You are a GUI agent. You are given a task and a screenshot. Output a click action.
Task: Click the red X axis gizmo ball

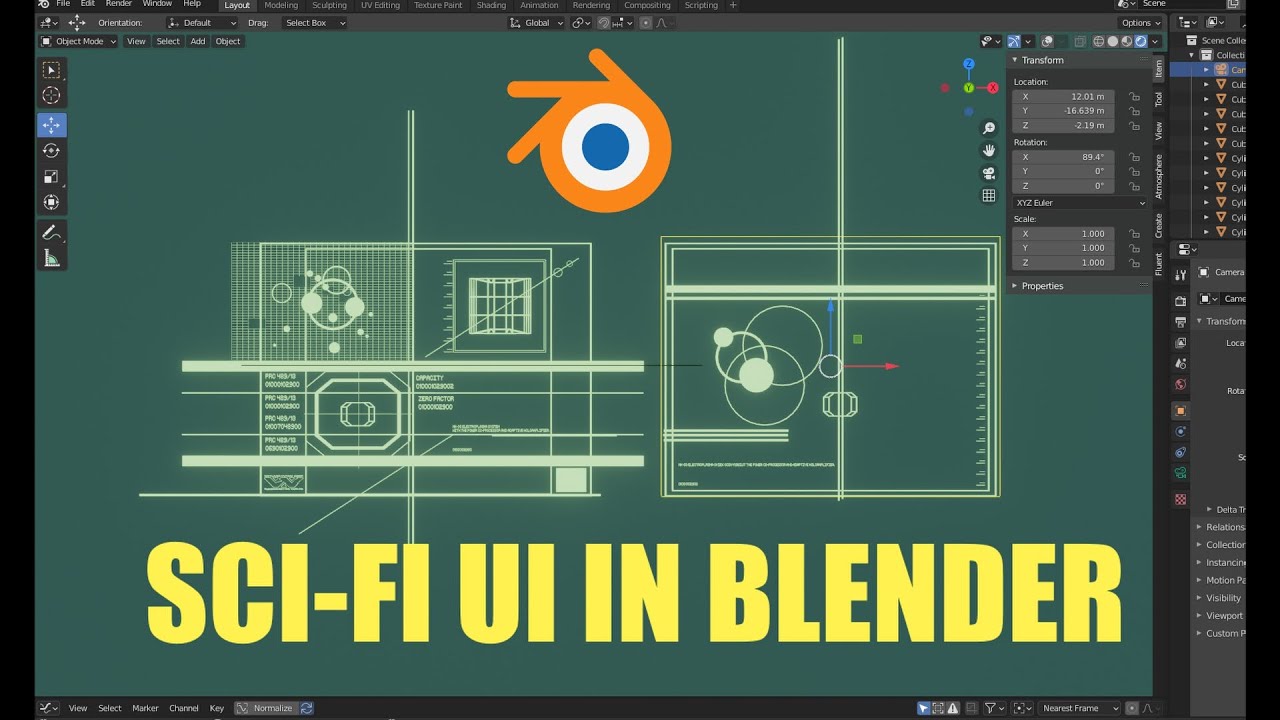[x=993, y=88]
